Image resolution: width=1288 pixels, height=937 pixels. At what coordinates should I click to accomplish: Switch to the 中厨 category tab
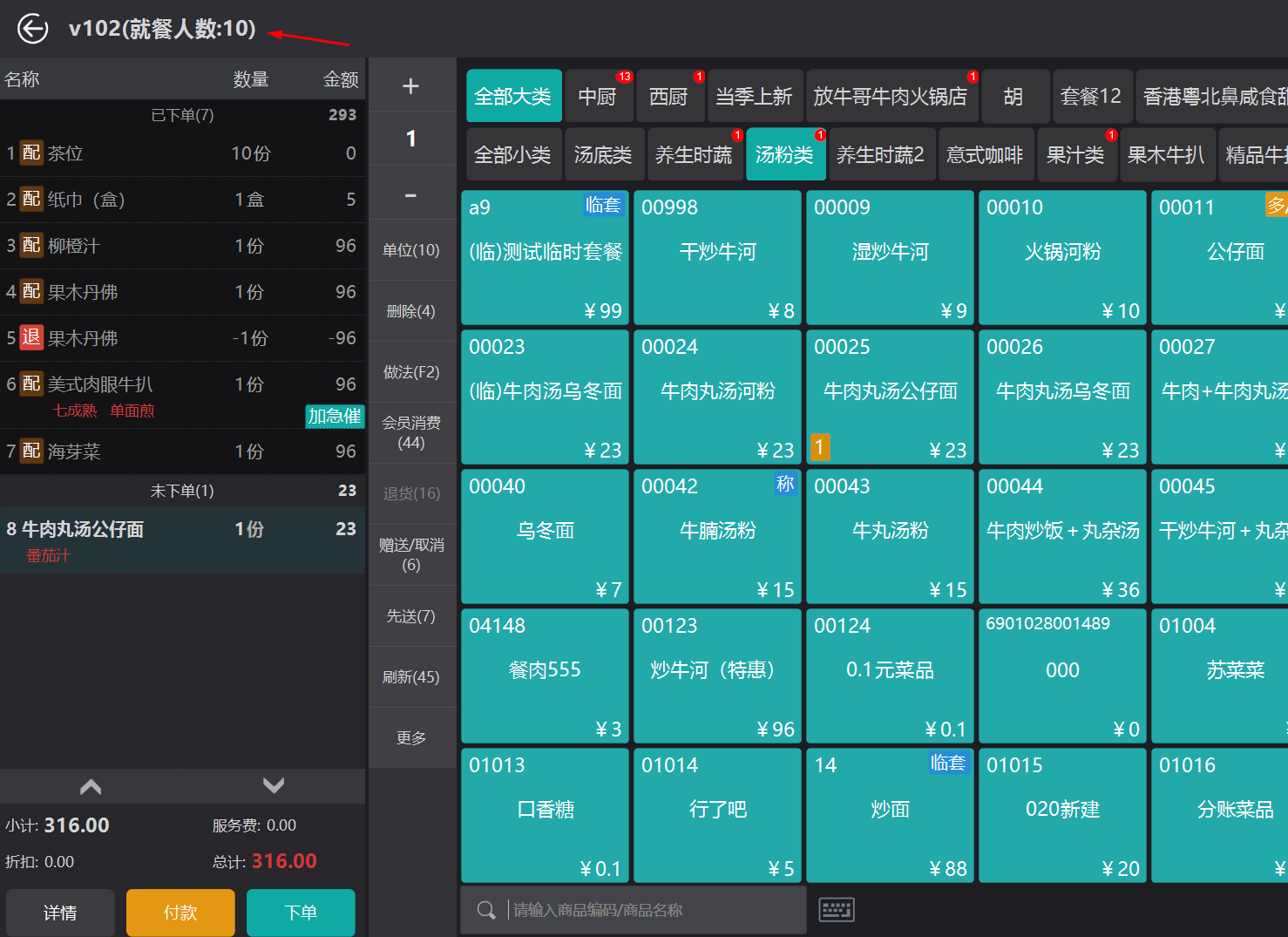598,97
